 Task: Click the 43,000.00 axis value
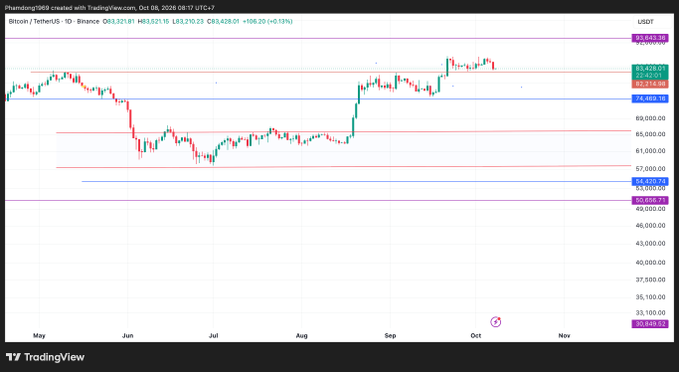click(650, 243)
